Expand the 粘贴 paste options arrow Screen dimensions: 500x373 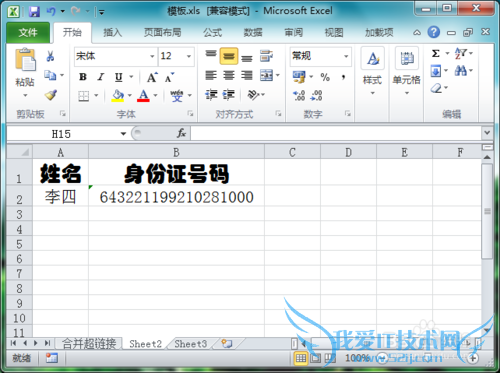[25, 95]
